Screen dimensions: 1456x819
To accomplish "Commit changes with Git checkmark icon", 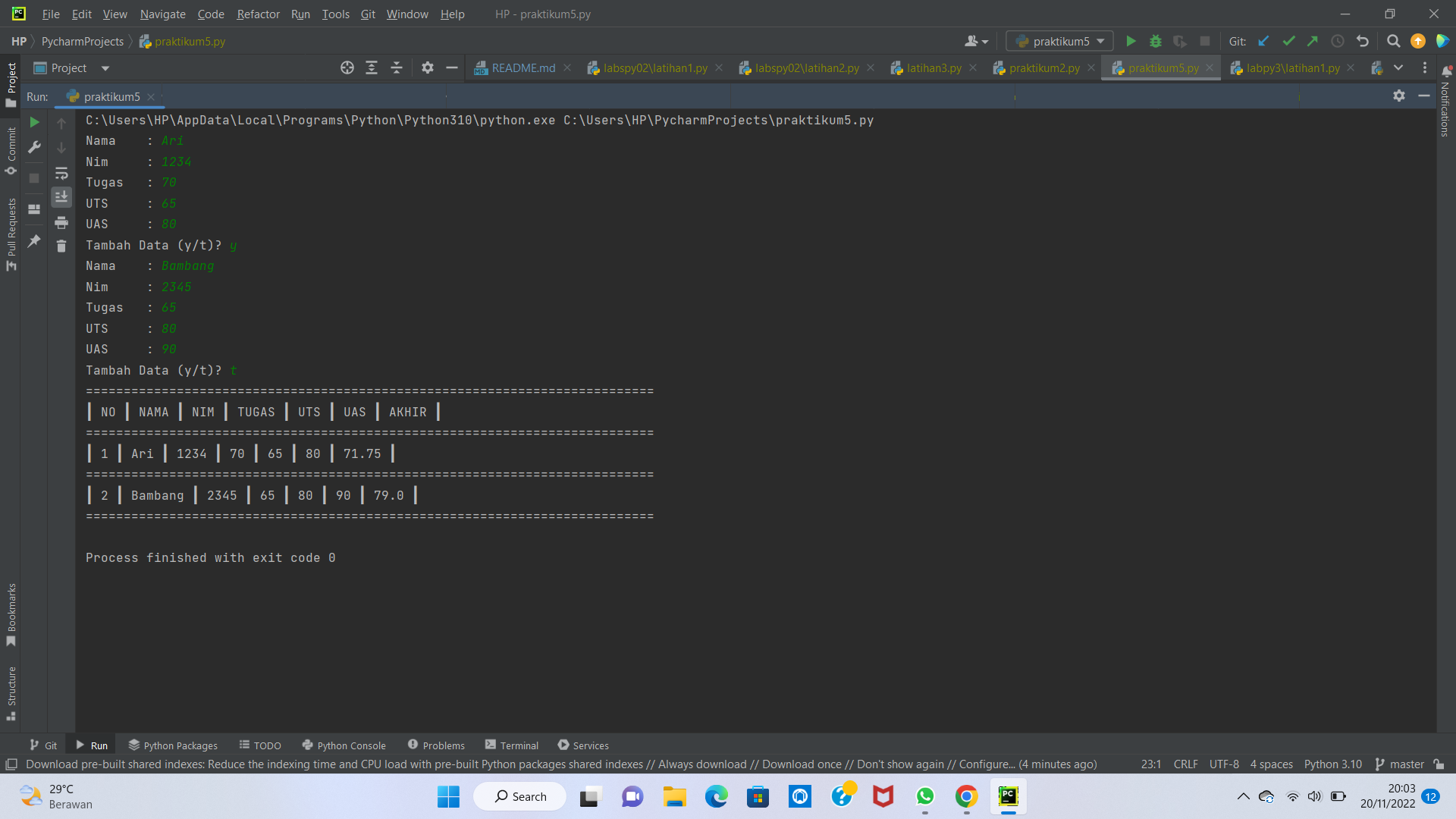I will click(x=1288, y=41).
